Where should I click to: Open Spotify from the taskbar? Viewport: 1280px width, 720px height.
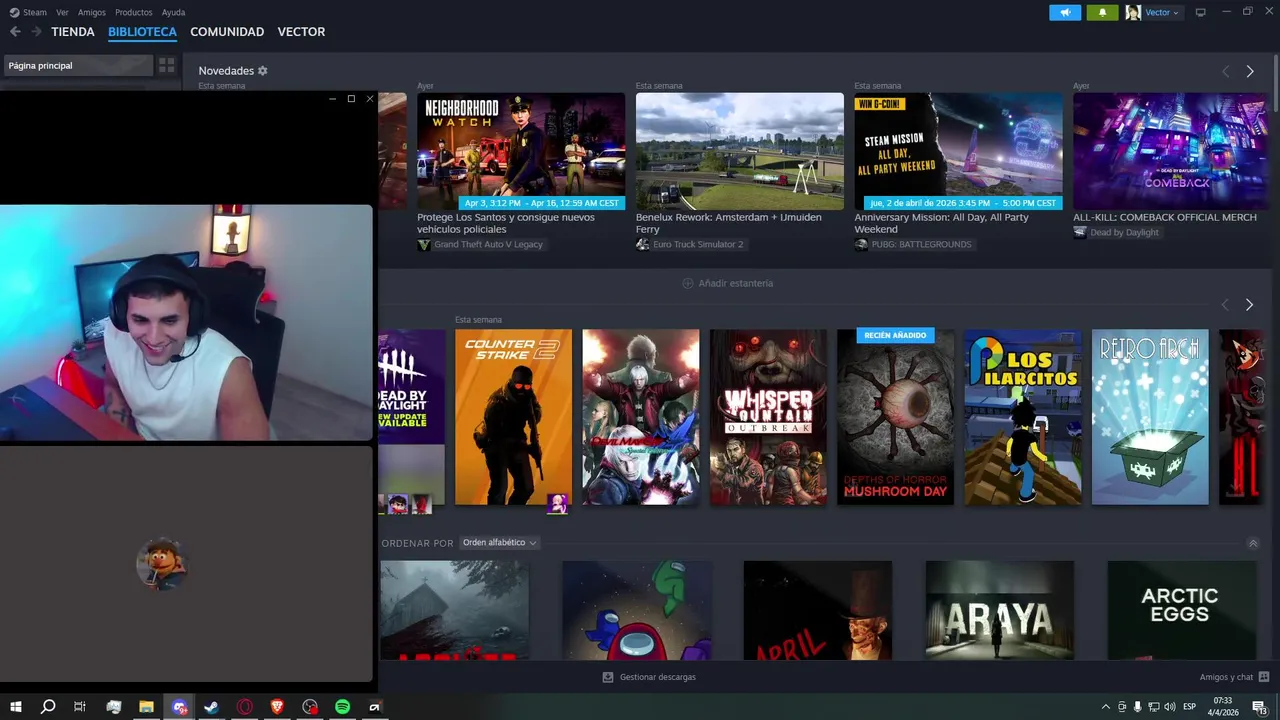coord(342,707)
